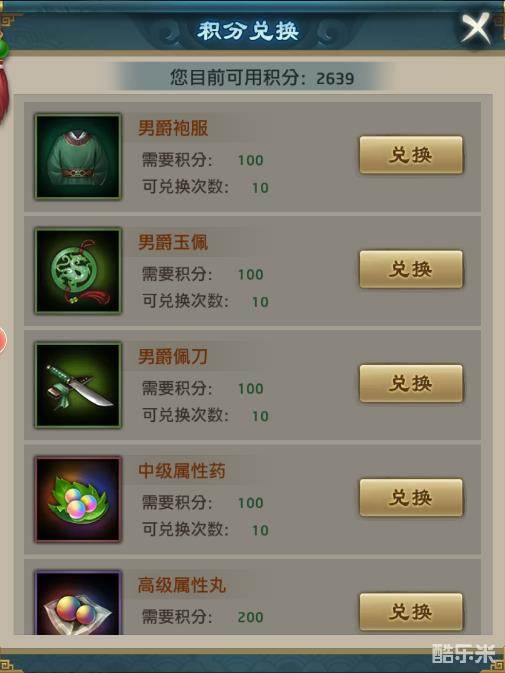Open the 中级属性药 leaf pills icon

tap(78, 499)
